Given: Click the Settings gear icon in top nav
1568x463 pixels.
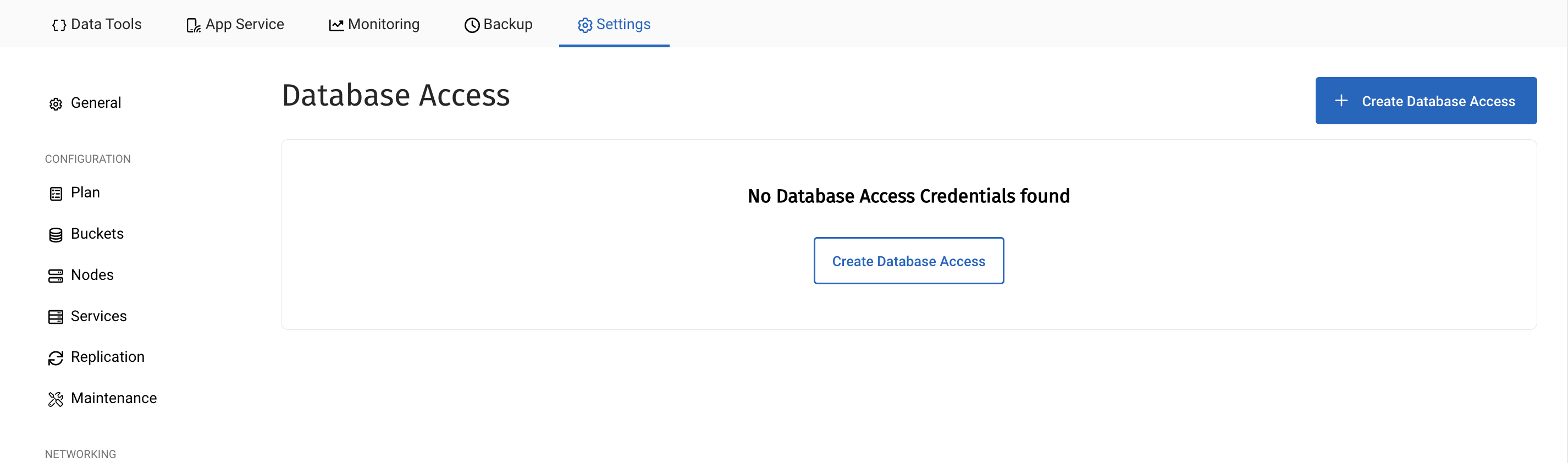Looking at the screenshot, I should click(584, 25).
